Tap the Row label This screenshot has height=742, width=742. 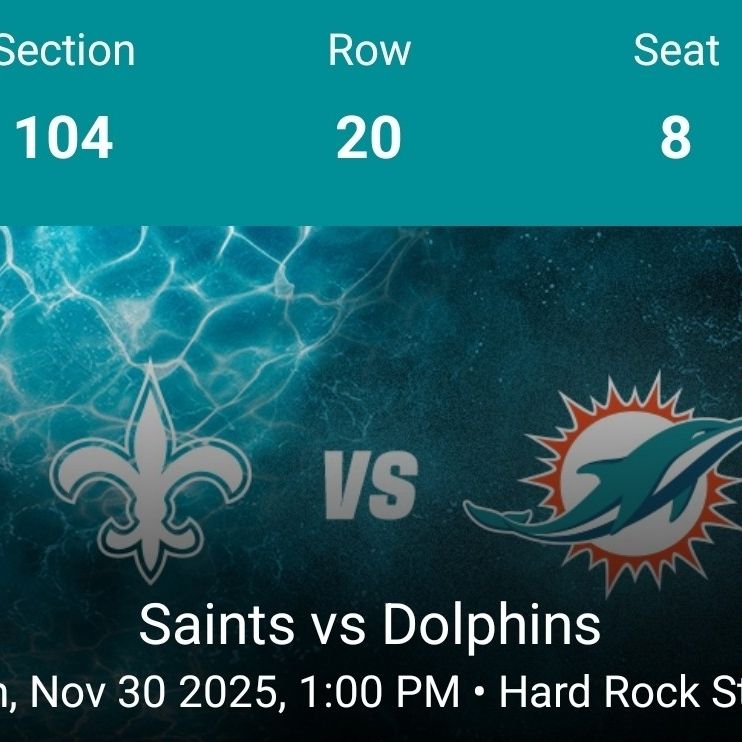[x=370, y=50]
